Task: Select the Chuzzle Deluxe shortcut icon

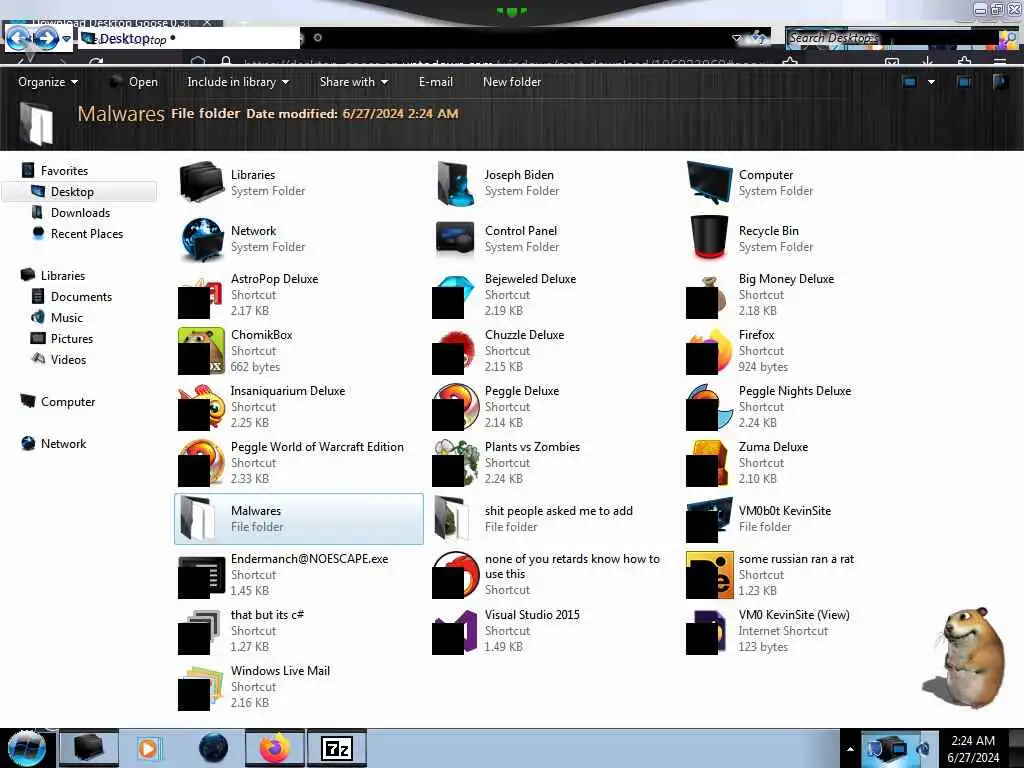Action: click(454, 353)
